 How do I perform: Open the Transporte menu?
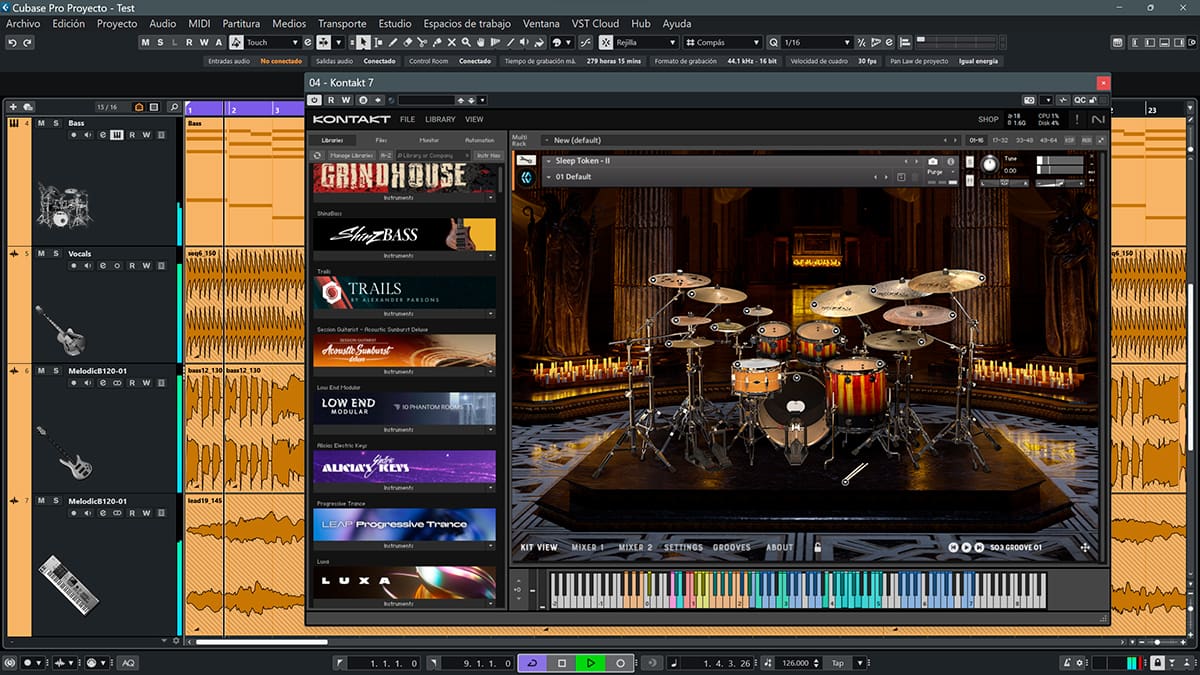tap(342, 23)
